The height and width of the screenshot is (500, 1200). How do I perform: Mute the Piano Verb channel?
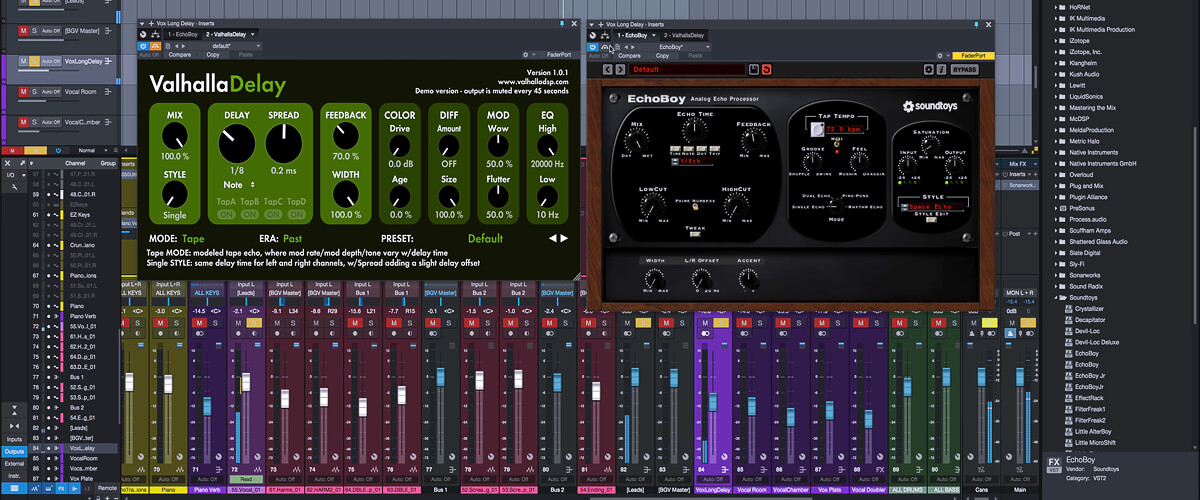198,323
